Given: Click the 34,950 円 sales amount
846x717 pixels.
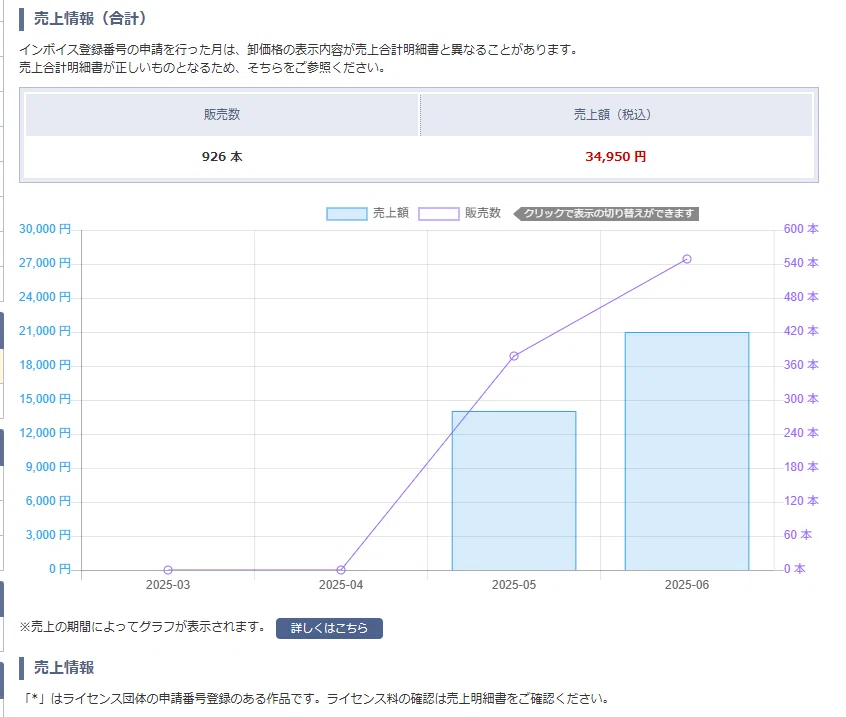Looking at the screenshot, I should coord(616,156).
